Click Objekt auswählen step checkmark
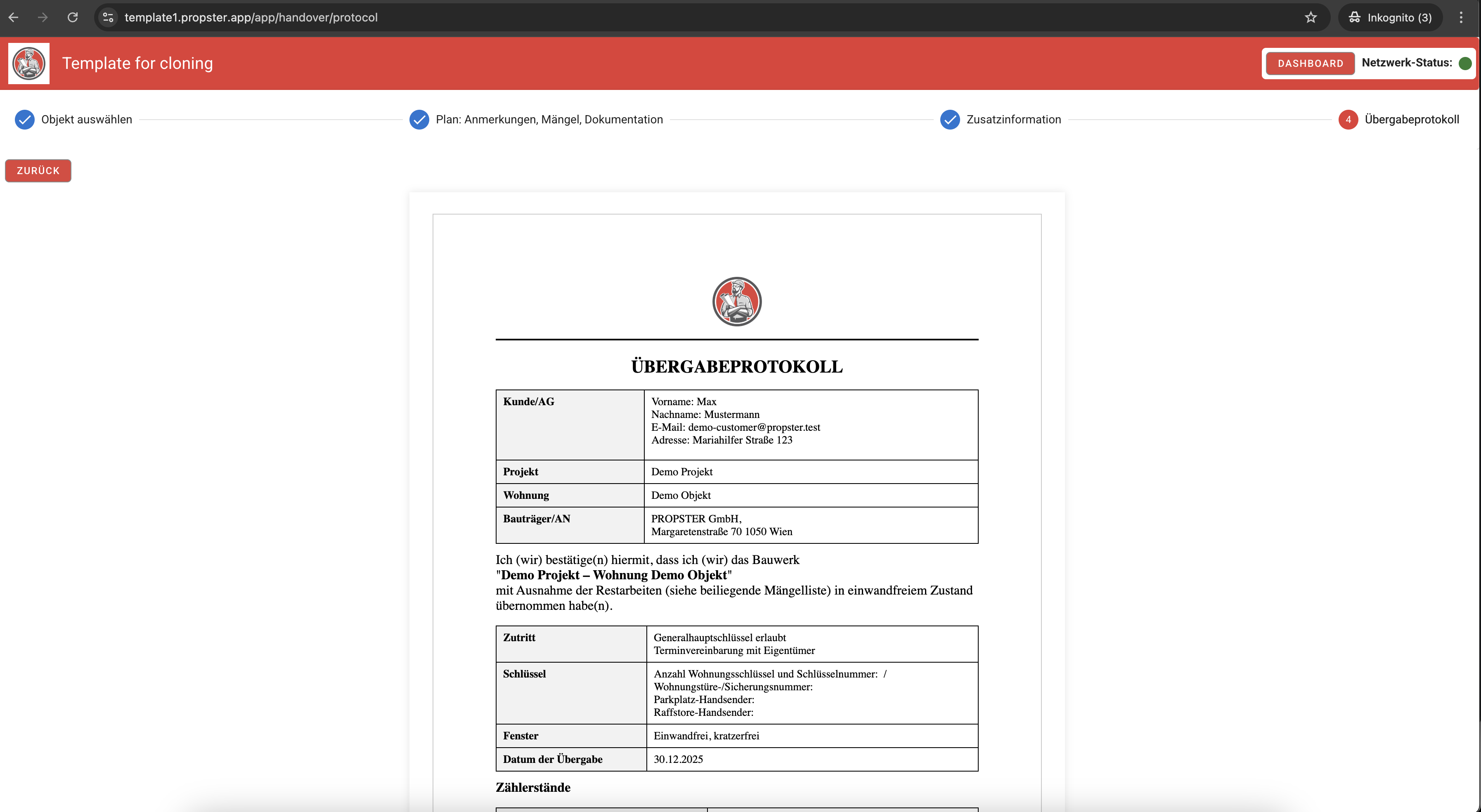Screen dimensions: 1481x812 coord(25,120)
